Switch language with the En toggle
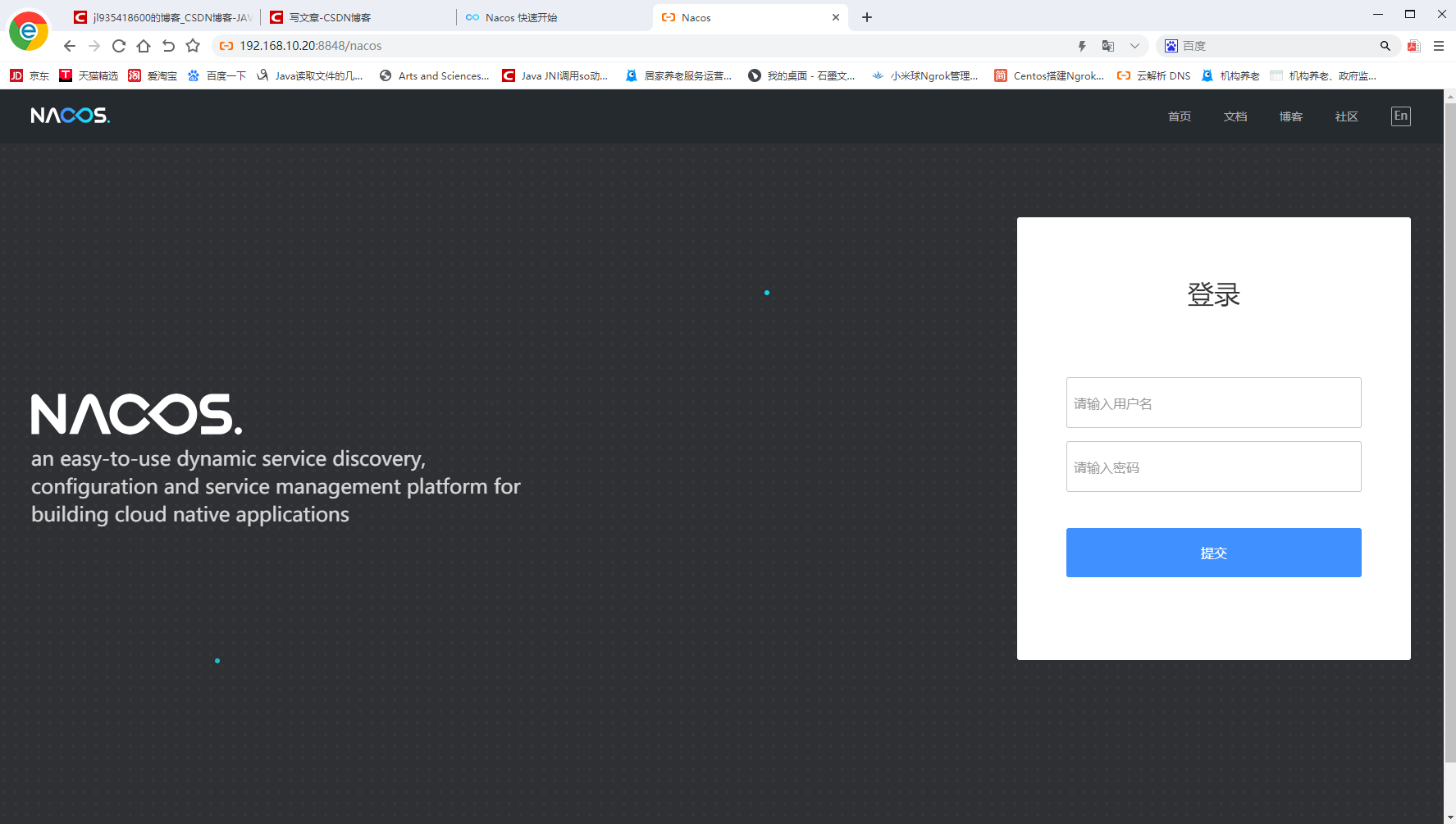This screenshot has height=824, width=1456. pyautogui.click(x=1401, y=116)
